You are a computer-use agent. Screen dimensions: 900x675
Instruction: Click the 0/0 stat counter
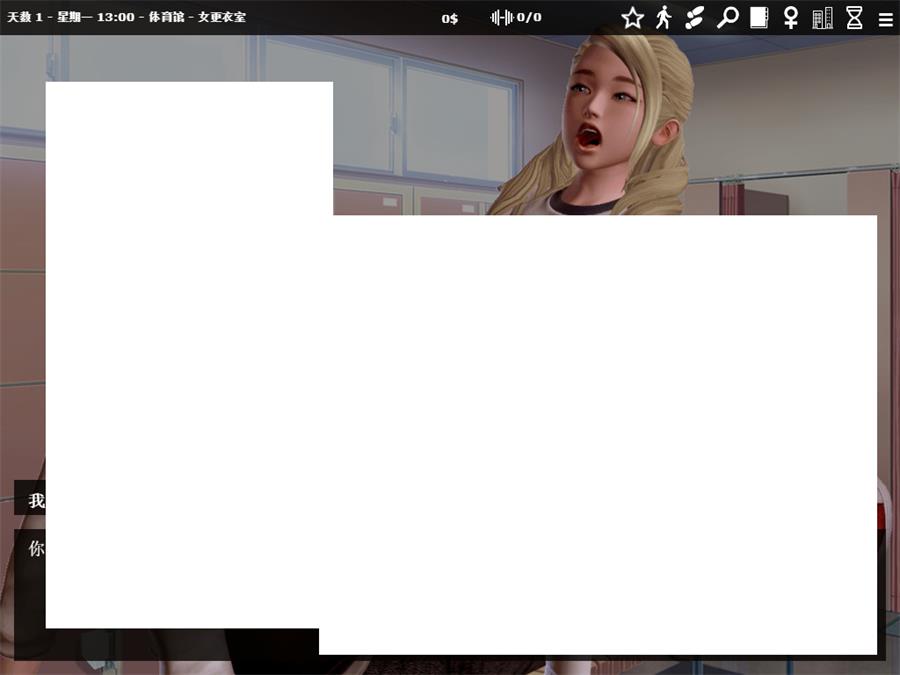529,18
